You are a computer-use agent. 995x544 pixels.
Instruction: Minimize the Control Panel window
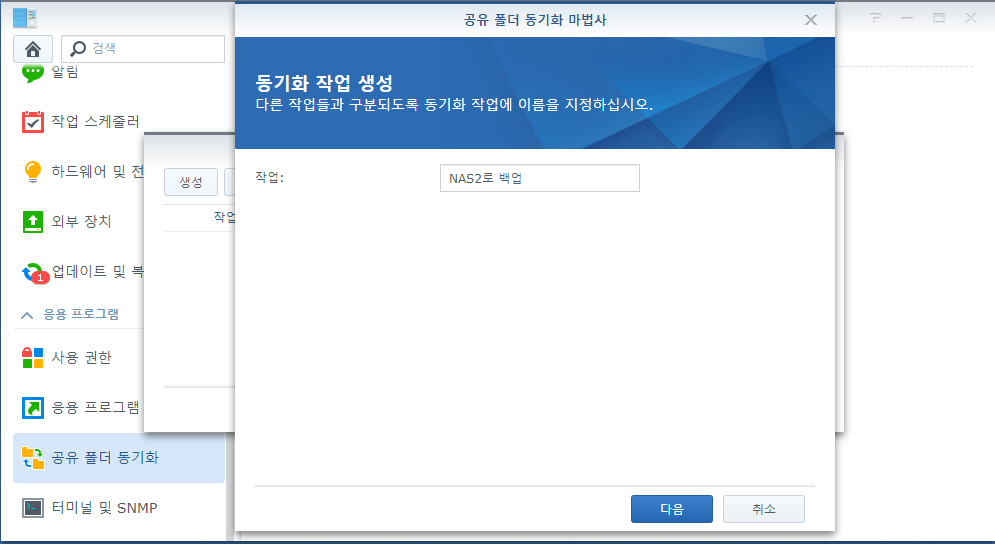pos(907,18)
